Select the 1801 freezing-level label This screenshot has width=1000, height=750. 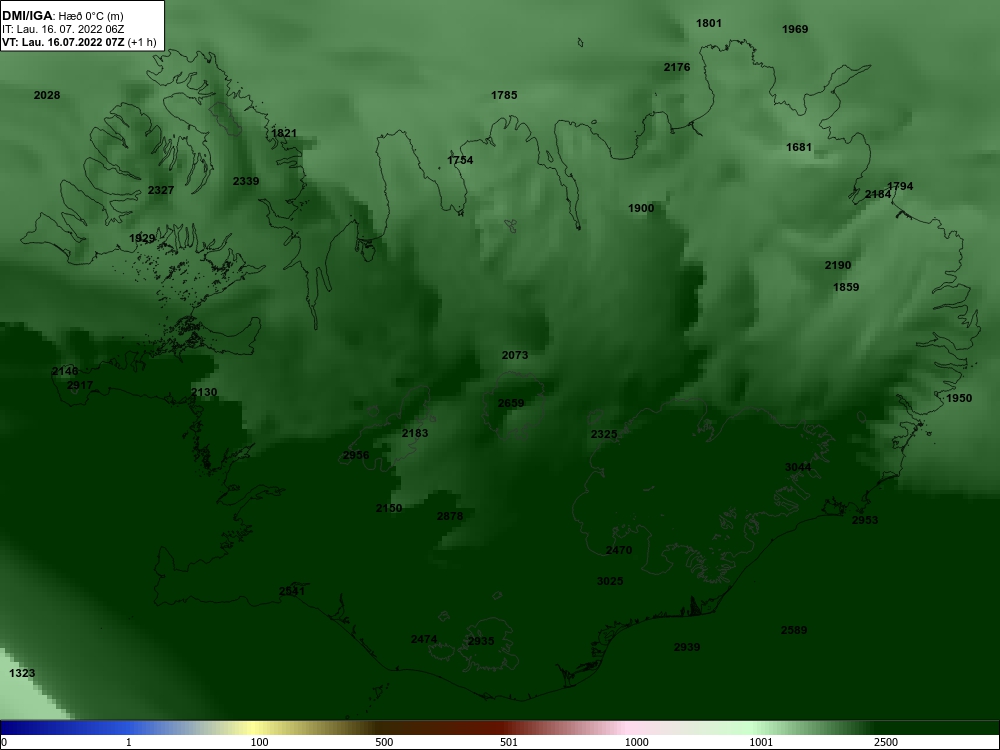[x=709, y=23]
